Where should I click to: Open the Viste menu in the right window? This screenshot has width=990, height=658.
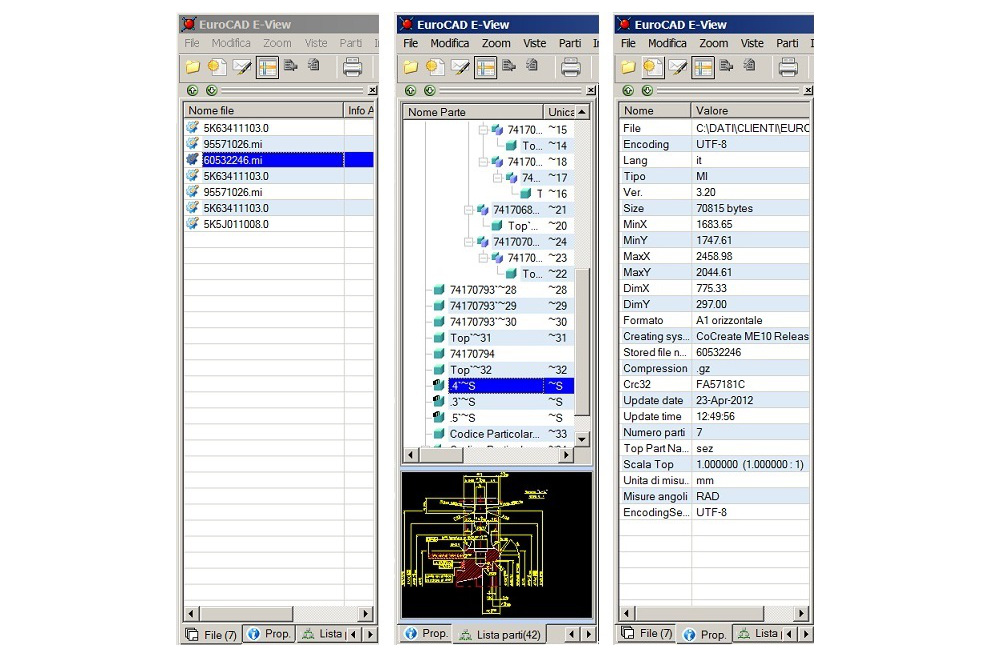coord(752,43)
